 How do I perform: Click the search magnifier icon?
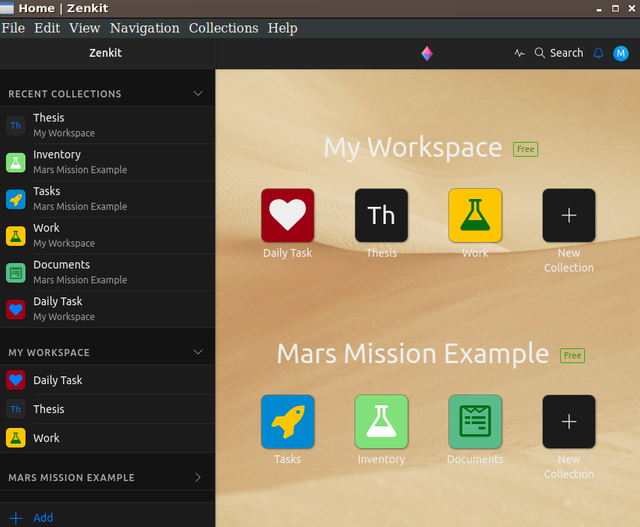point(540,53)
